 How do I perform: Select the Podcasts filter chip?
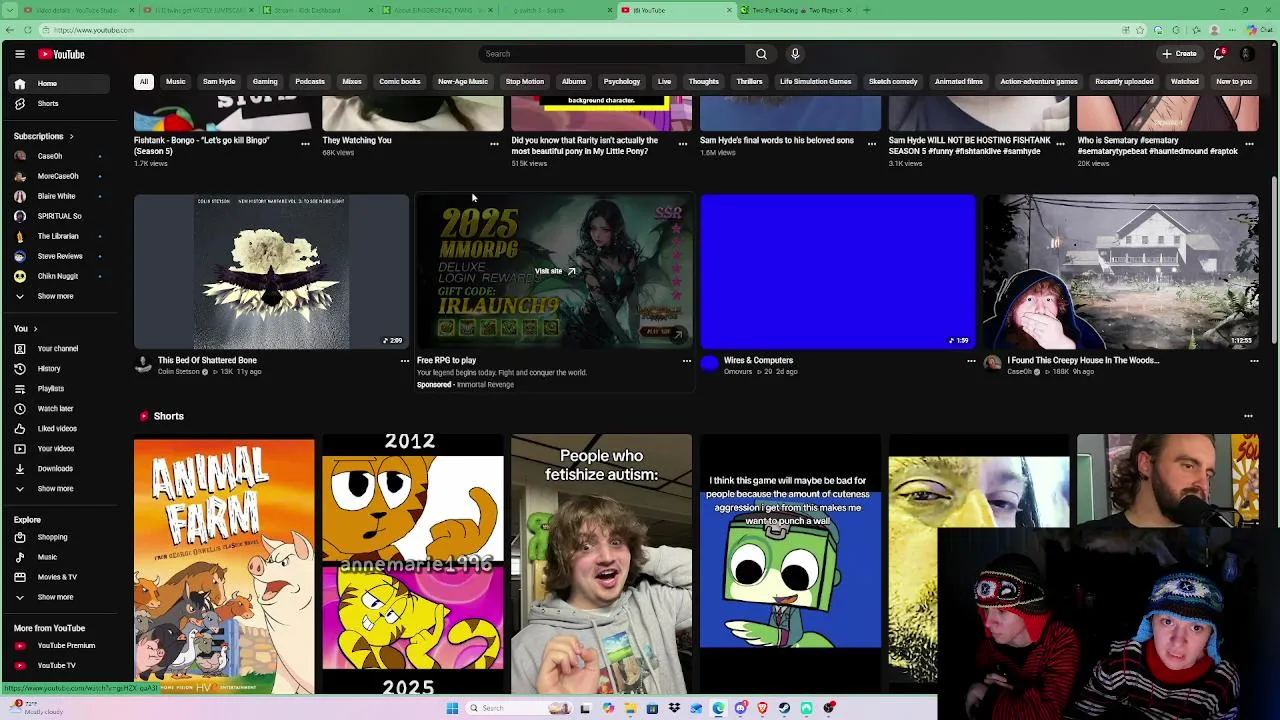[310, 82]
